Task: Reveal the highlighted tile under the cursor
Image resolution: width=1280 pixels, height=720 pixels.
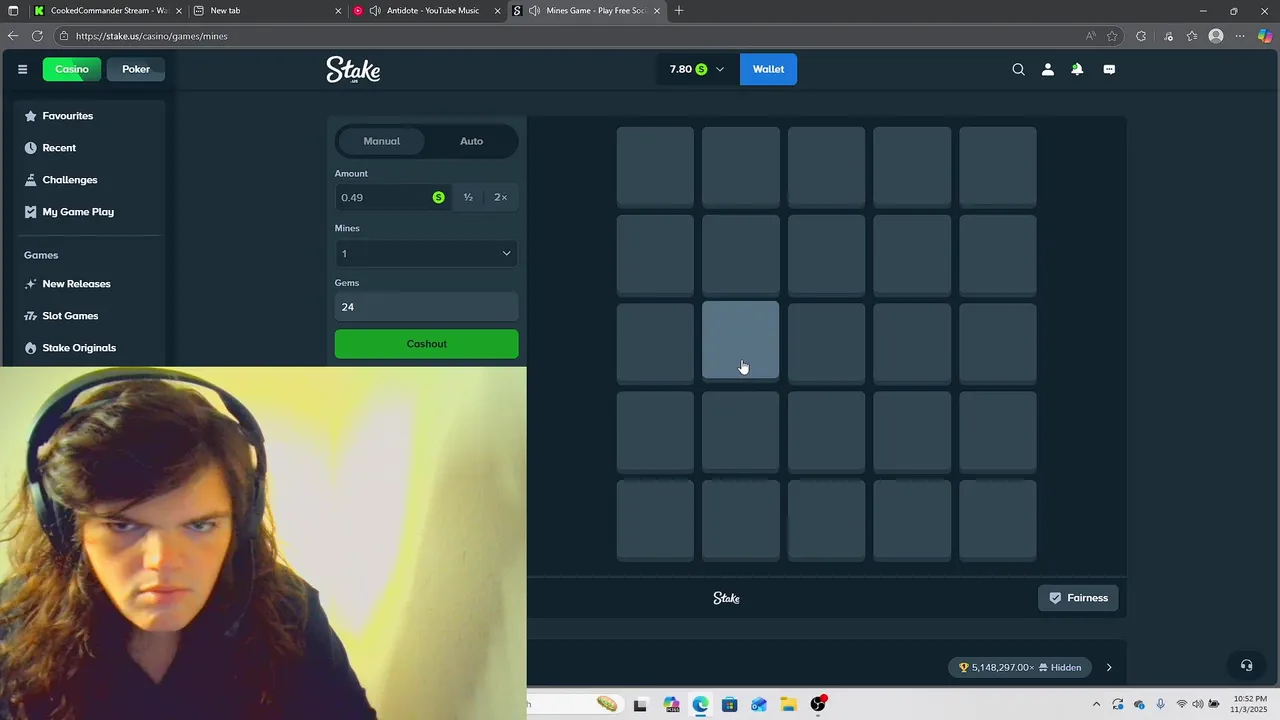Action: tap(740, 340)
